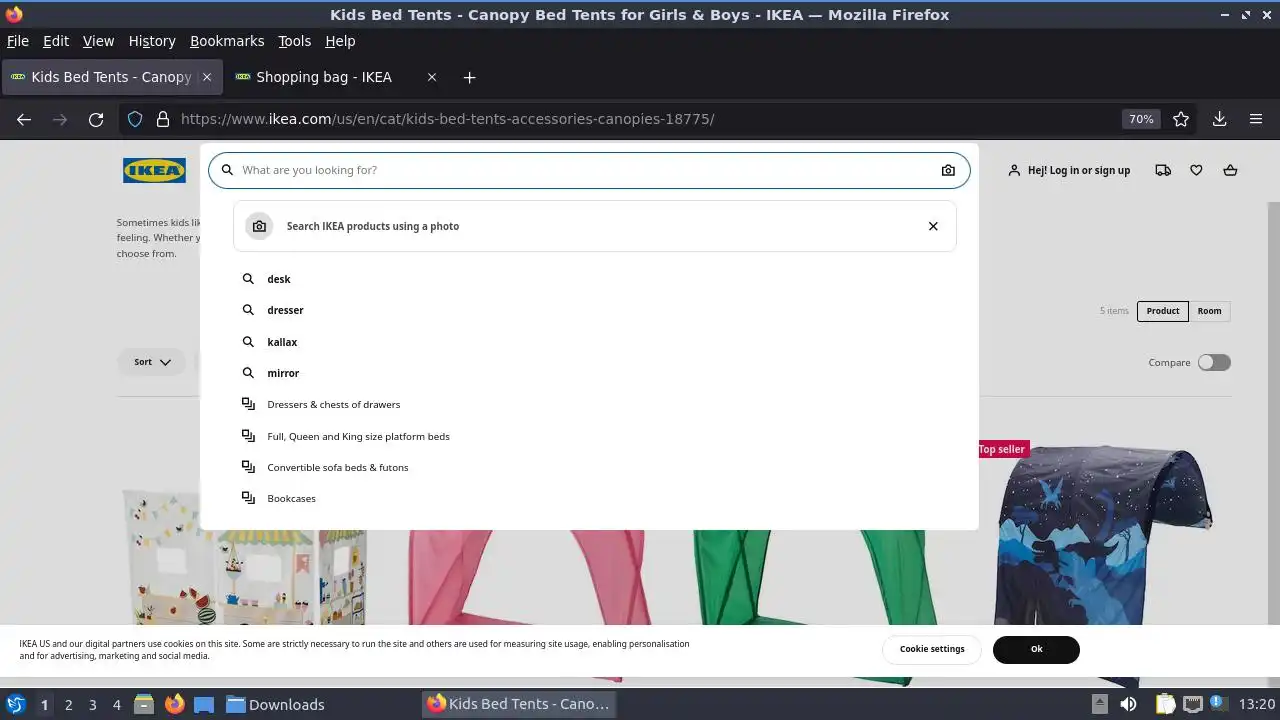Select the Kids Bed Tents browser tab
This screenshot has width=1280, height=720.
[111, 77]
